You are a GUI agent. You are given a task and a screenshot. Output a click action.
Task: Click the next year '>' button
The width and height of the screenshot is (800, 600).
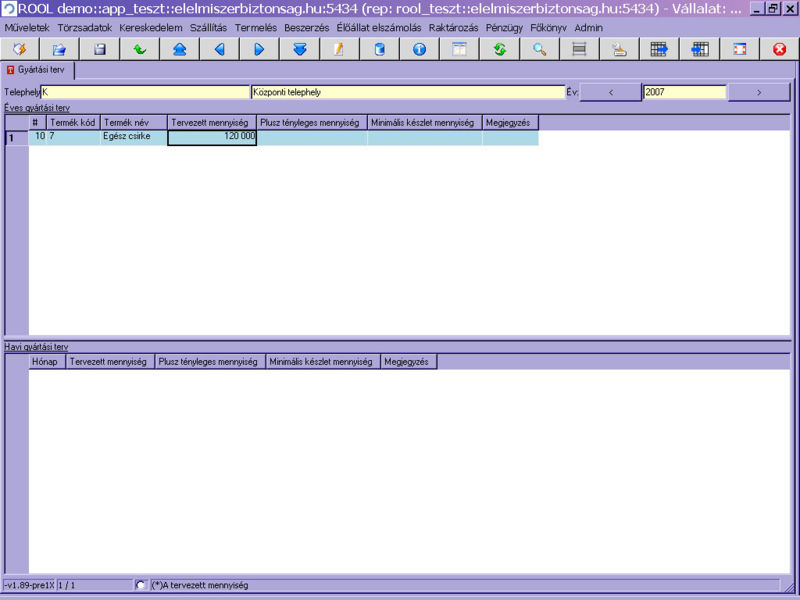pos(759,92)
